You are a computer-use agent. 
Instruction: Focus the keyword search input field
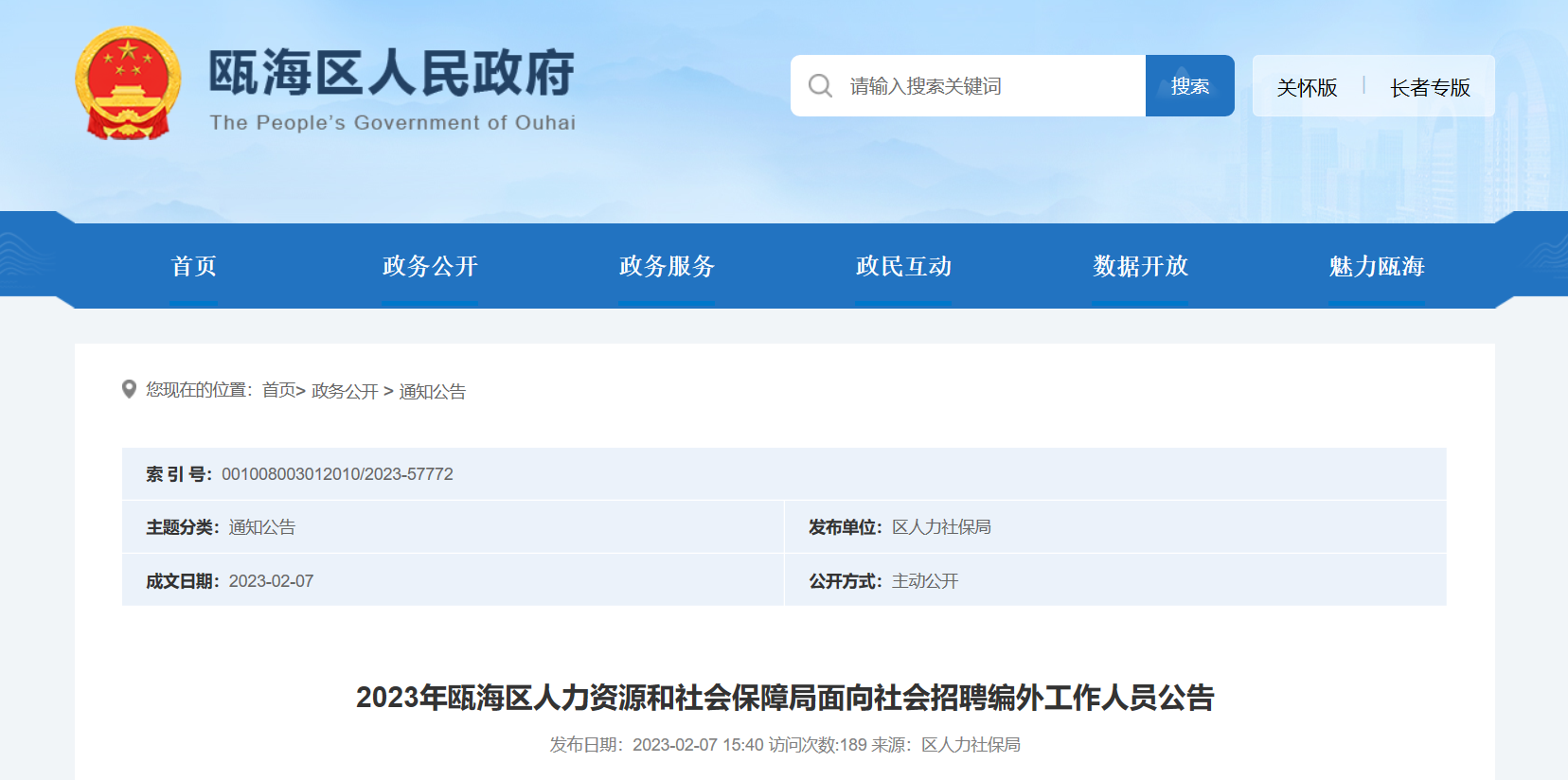click(x=985, y=86)
